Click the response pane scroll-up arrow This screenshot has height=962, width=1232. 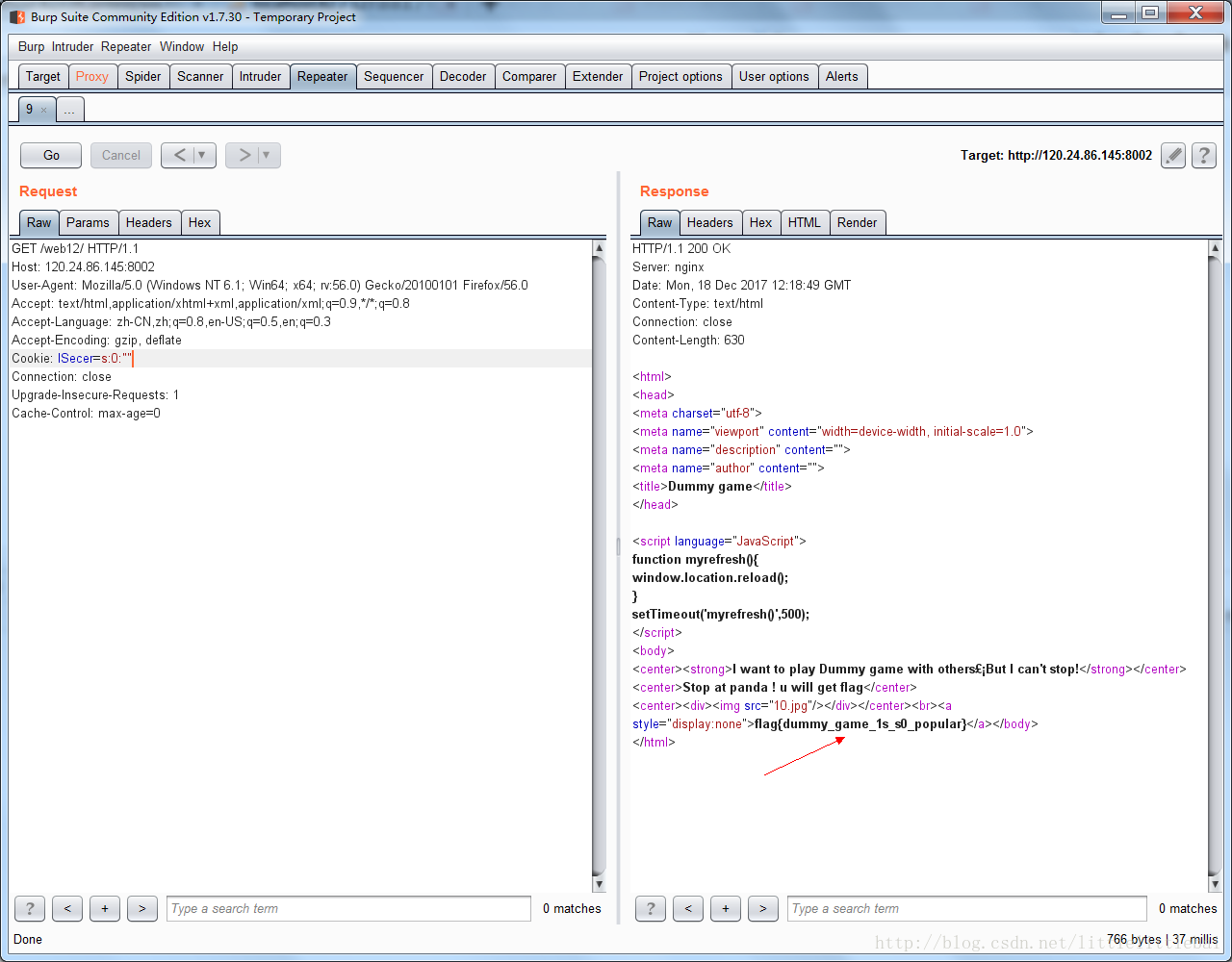pyautogui.click(x=1215, y=248)
